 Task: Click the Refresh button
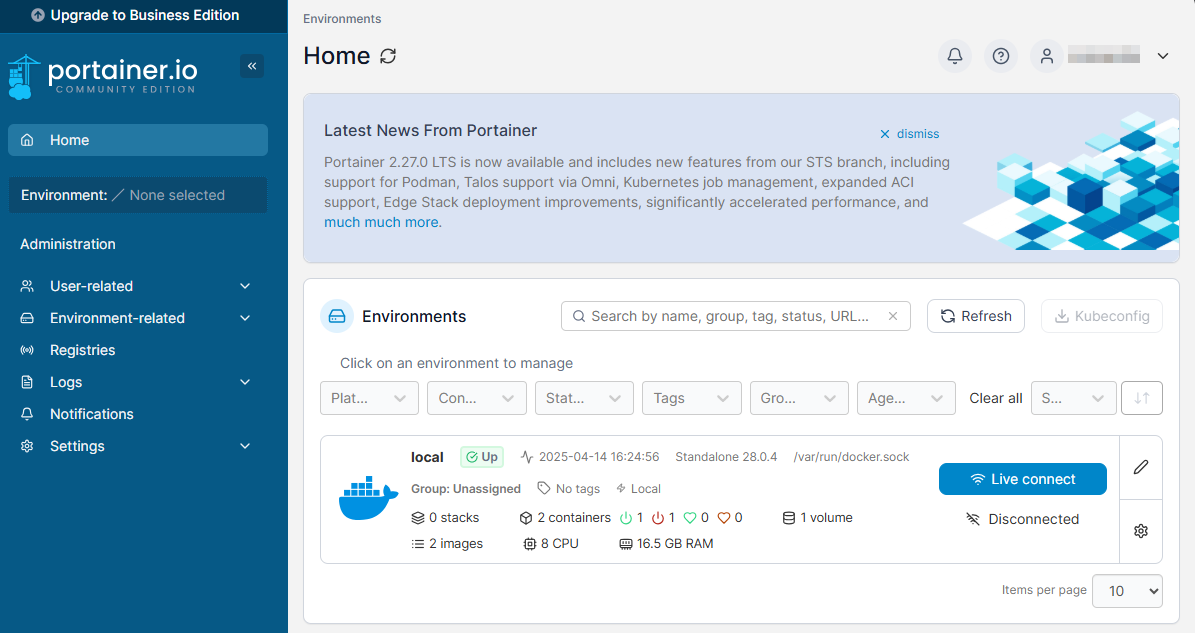pos(976,316)
